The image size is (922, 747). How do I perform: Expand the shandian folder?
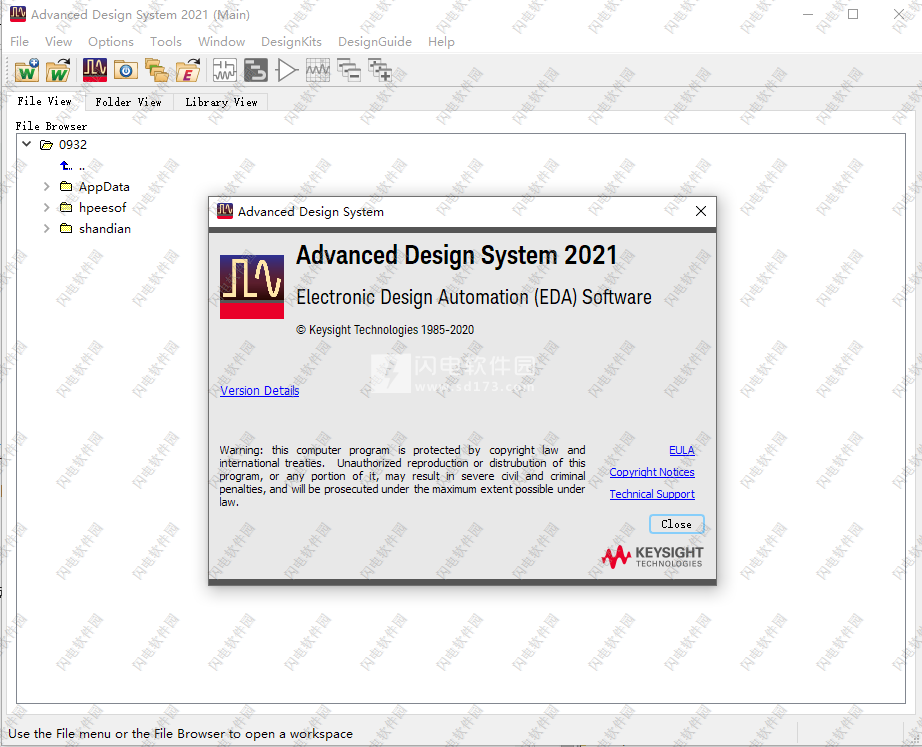click(46, 228)
